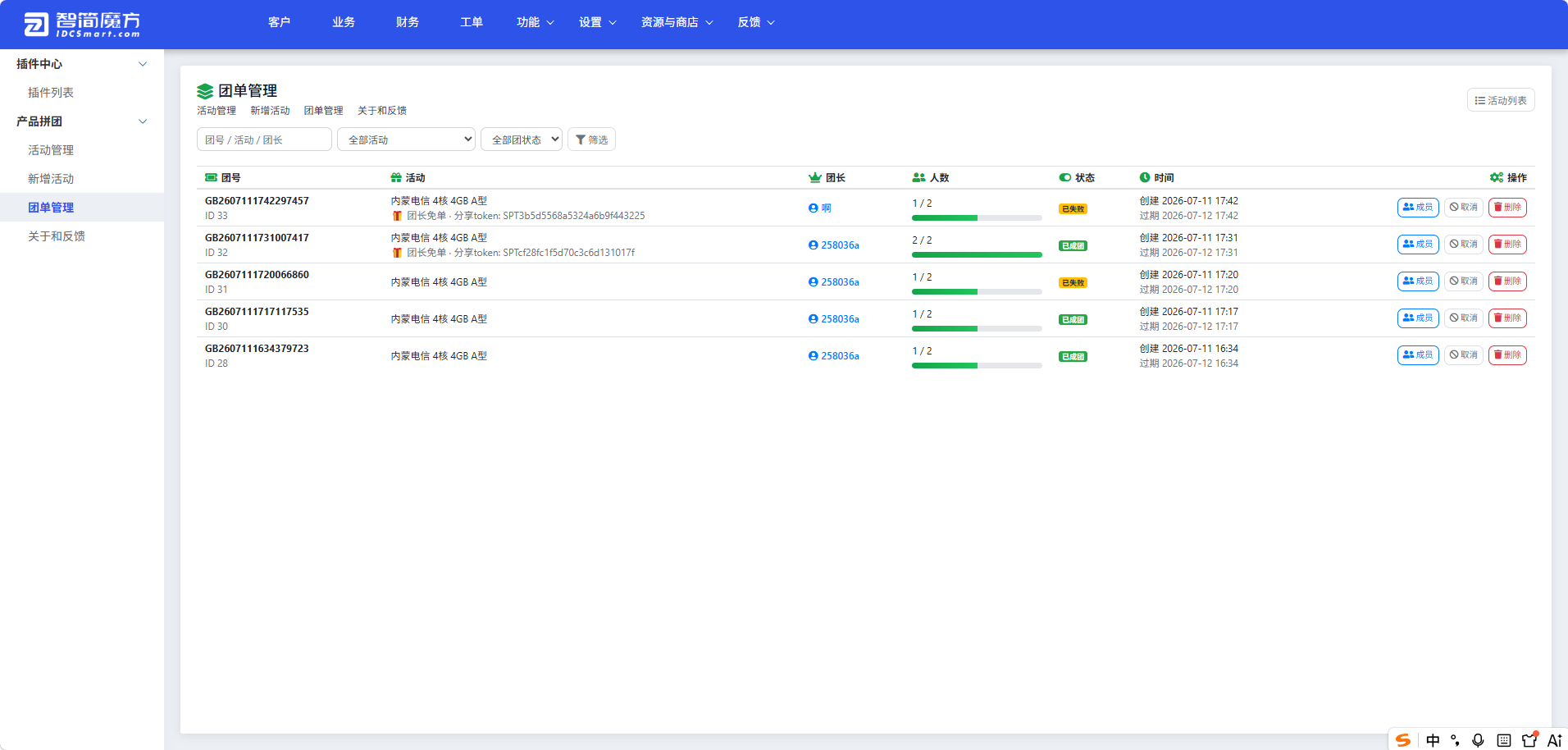
Task: Click the group number GB2607111742297457
Action: click(x=257, y=201)
